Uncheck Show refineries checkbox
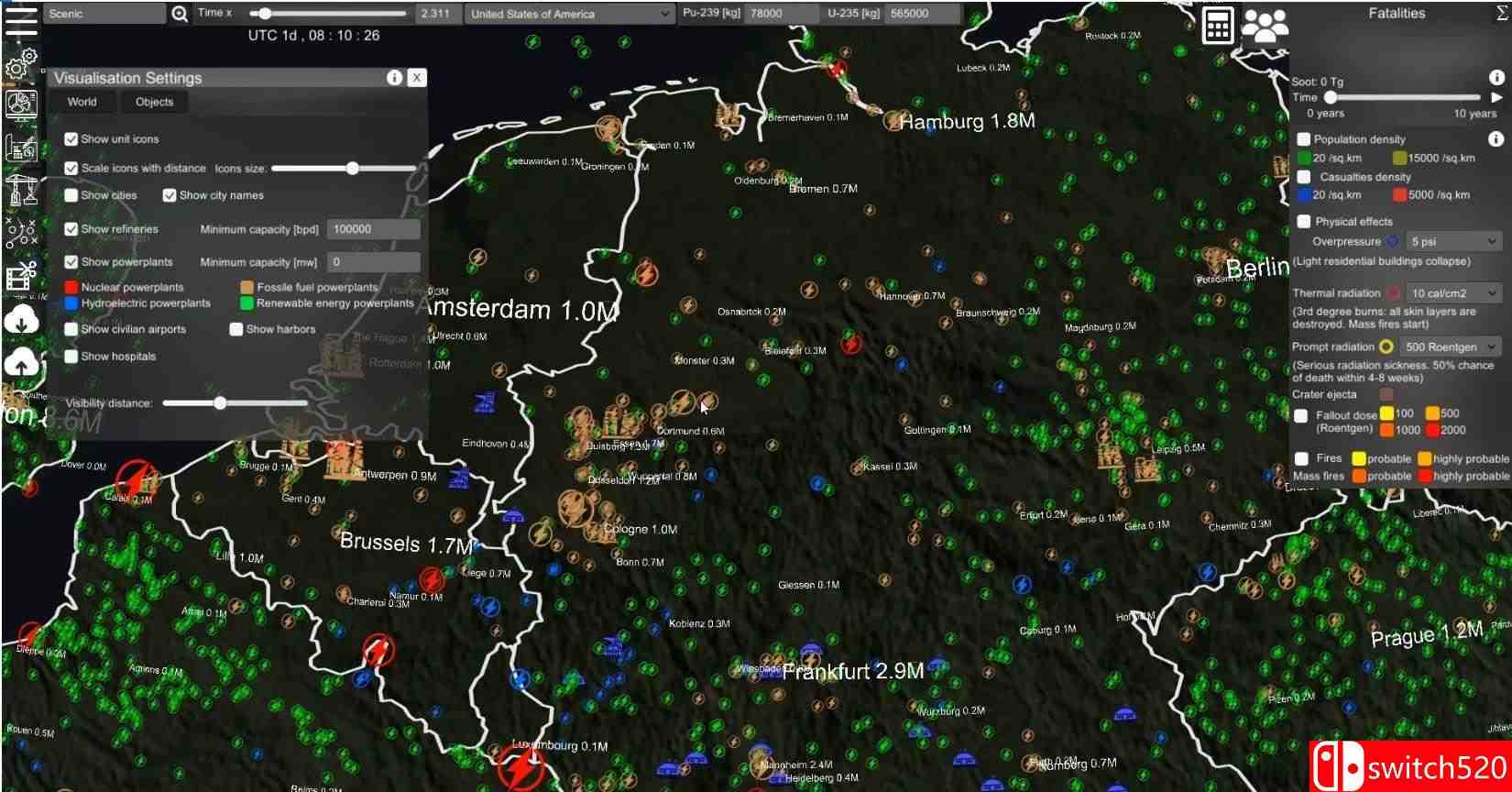The height and width of the screenshot is (792, 1512). [71, 229]
